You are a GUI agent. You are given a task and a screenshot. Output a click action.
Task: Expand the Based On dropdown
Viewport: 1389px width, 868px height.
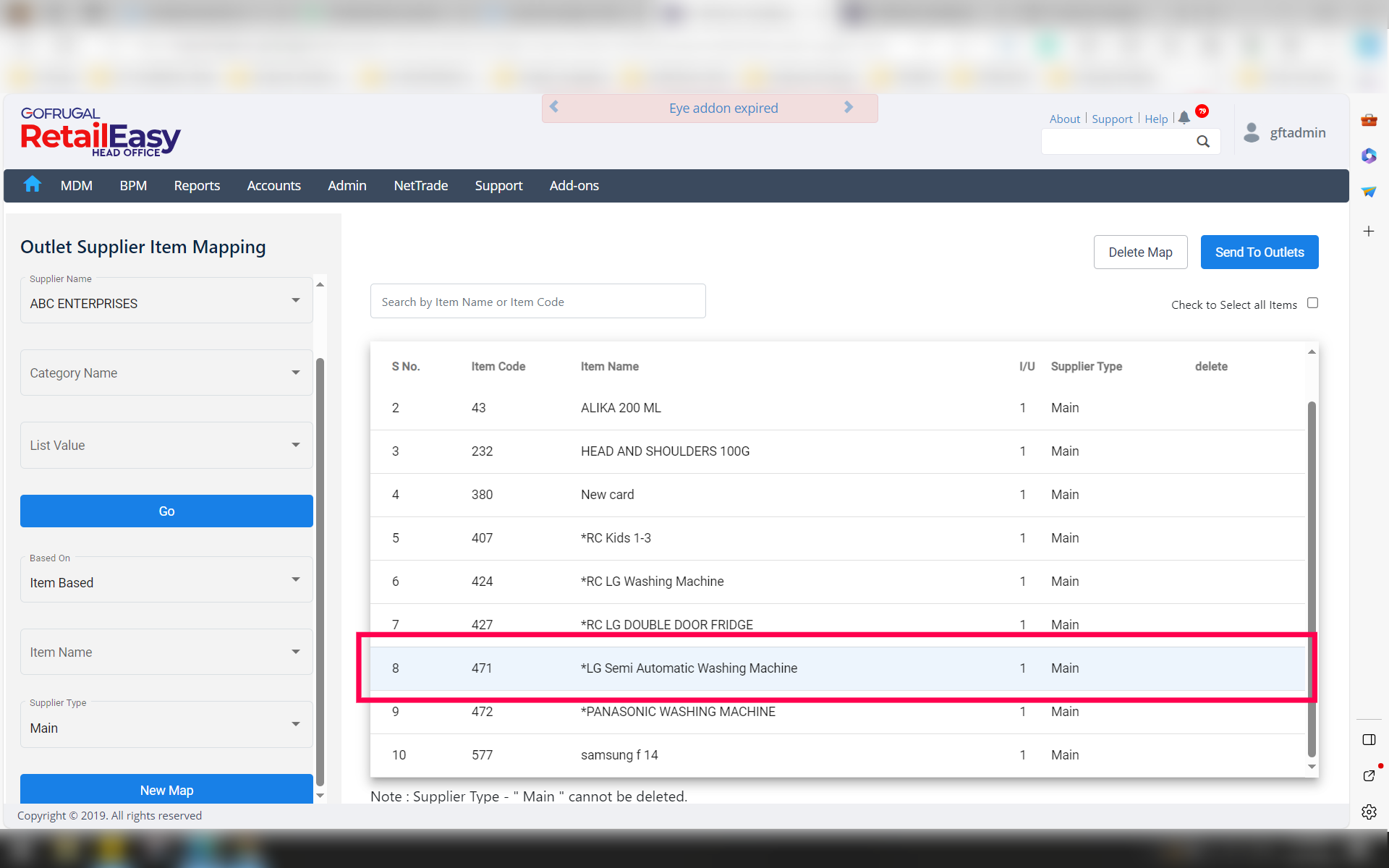(x=295, y=580)
